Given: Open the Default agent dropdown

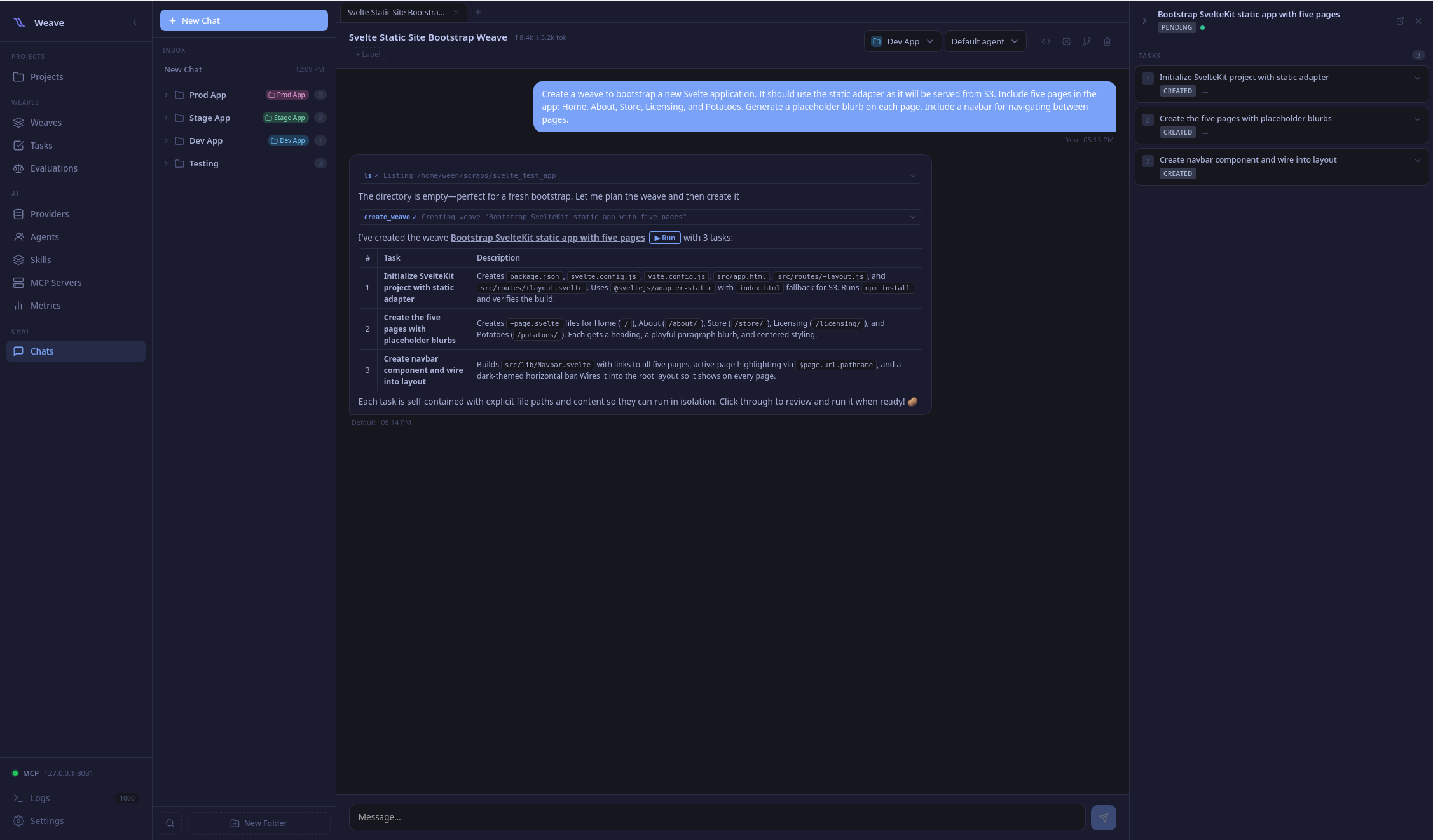Looking at the screenshot, I should click(985, 41).
